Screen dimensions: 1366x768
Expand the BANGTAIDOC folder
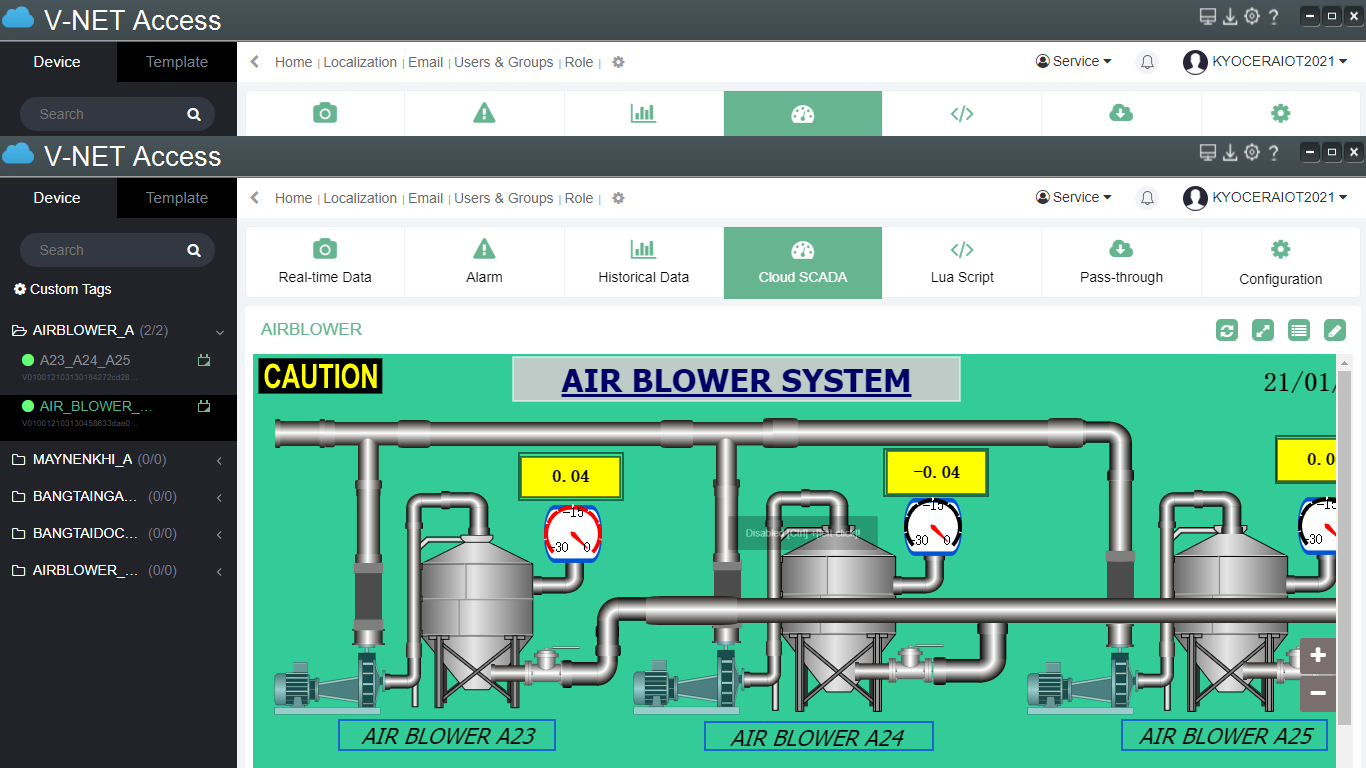click(x=220, y=534)
